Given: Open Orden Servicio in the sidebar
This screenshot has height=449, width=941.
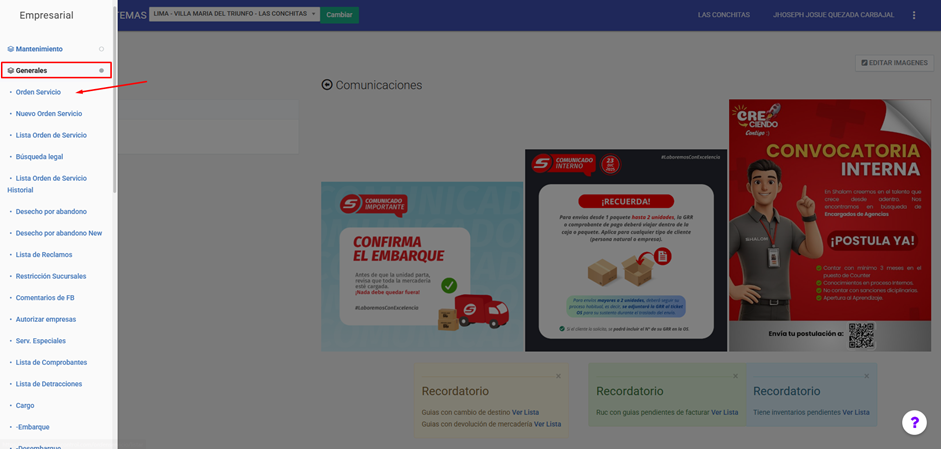Looking at the screenshot, I should (38, 92).
